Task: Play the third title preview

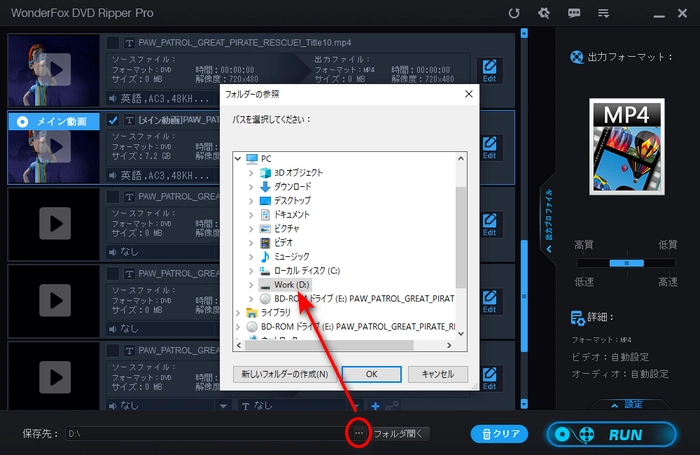Action: (x=55, y=223)
